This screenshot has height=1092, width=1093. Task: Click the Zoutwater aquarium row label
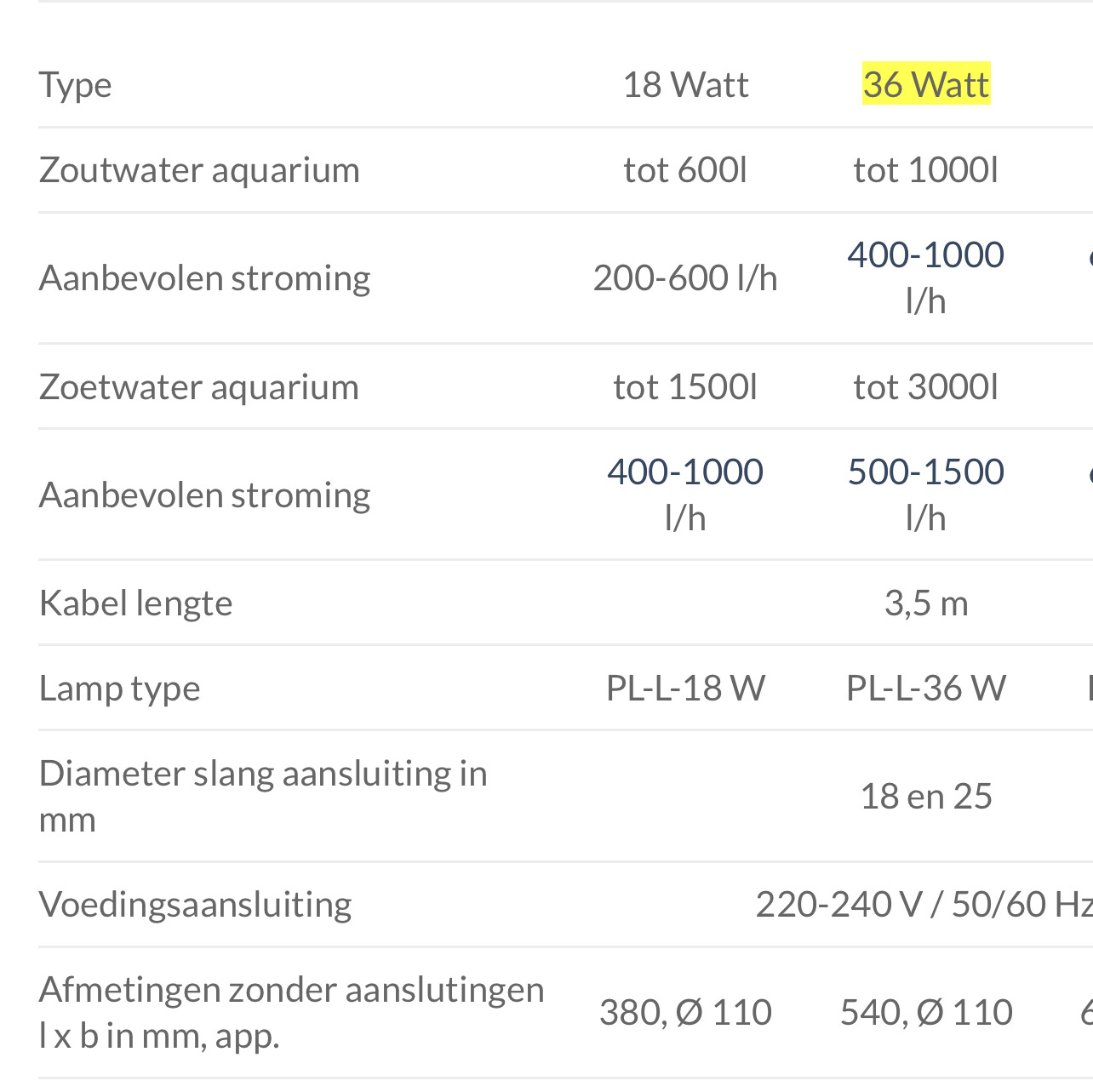(199, 169)
